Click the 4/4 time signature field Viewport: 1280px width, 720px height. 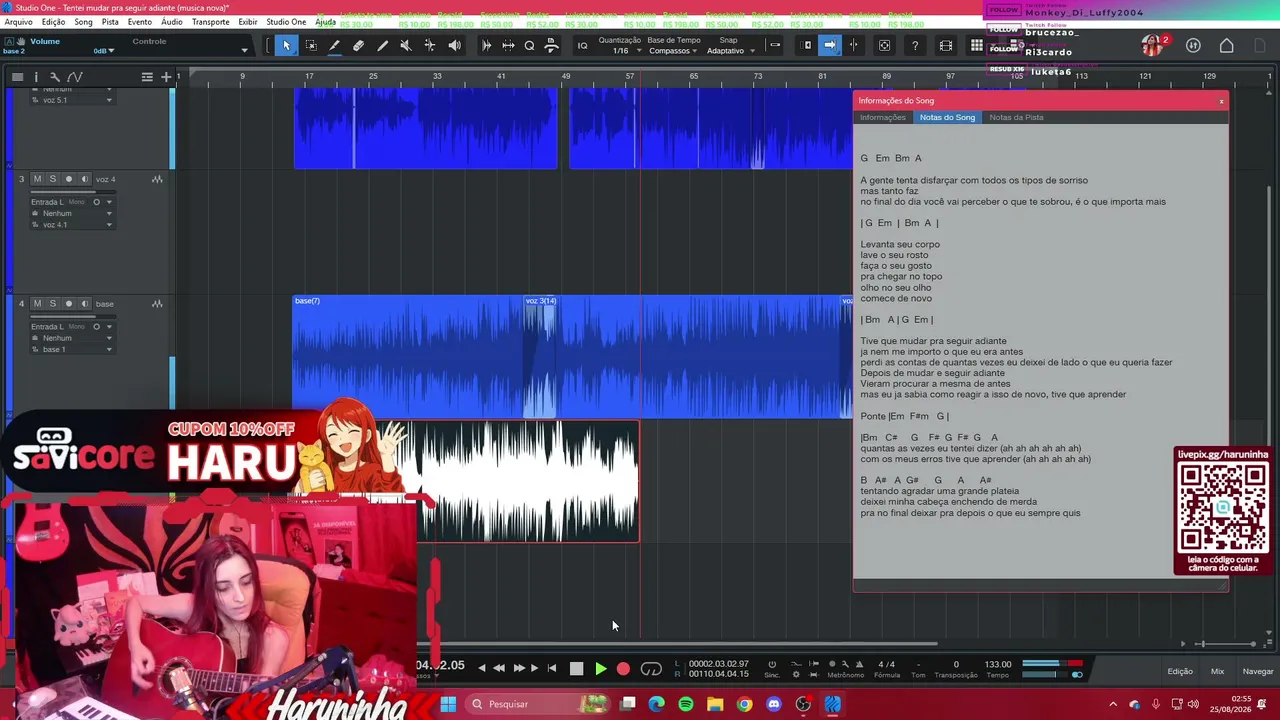click(x=886, y=664)
